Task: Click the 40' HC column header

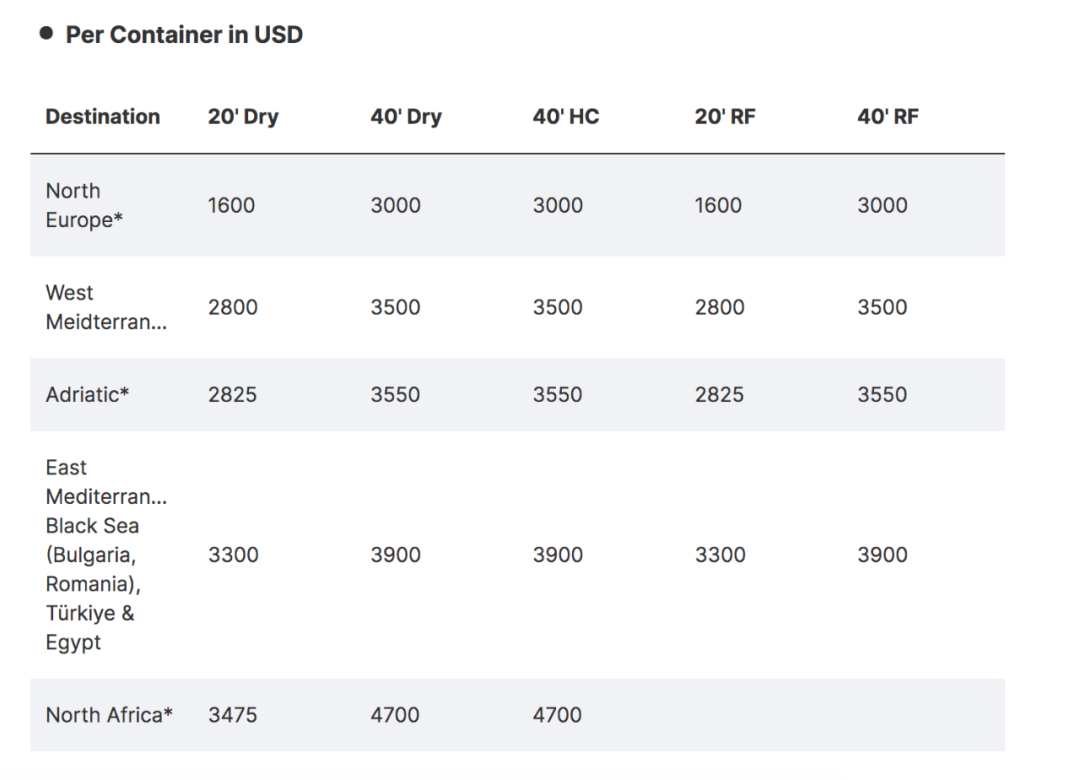Action: tap(565, 117)
